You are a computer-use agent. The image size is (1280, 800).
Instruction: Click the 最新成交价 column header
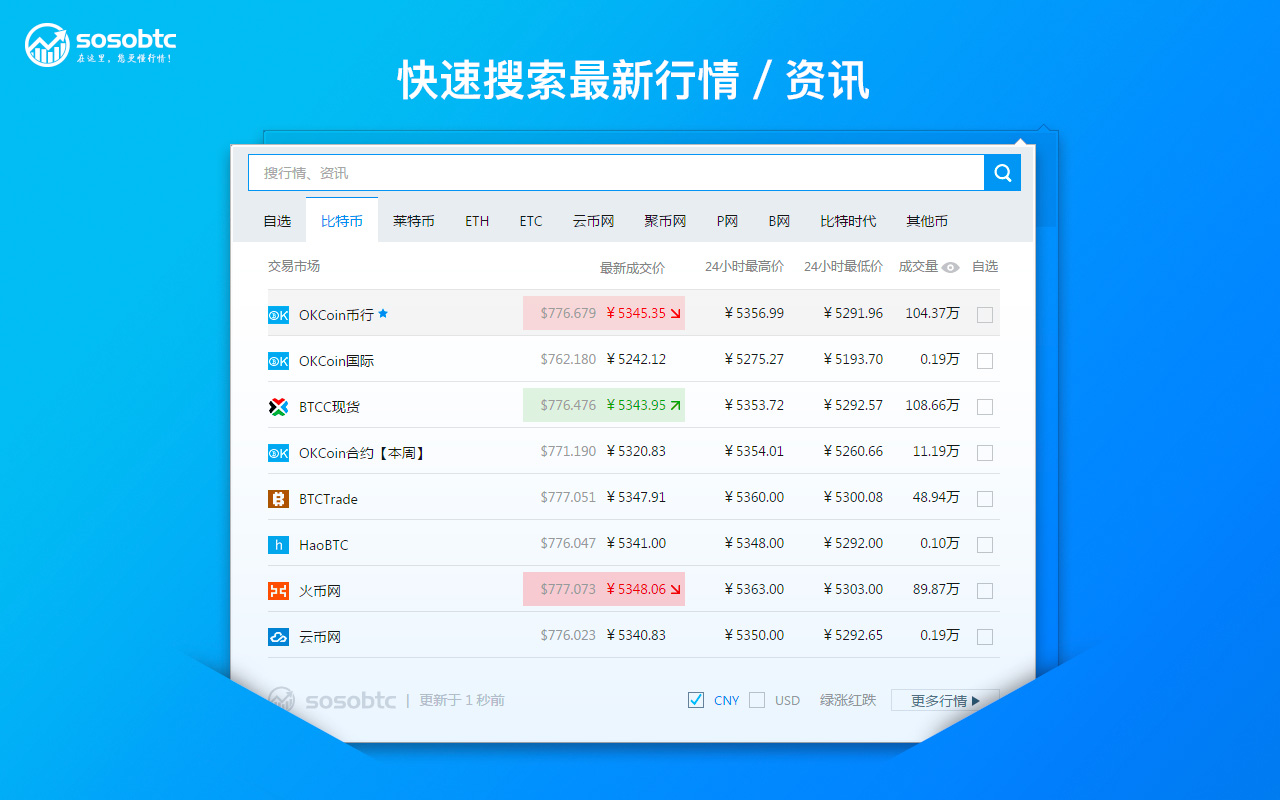[x=632, y=268]
